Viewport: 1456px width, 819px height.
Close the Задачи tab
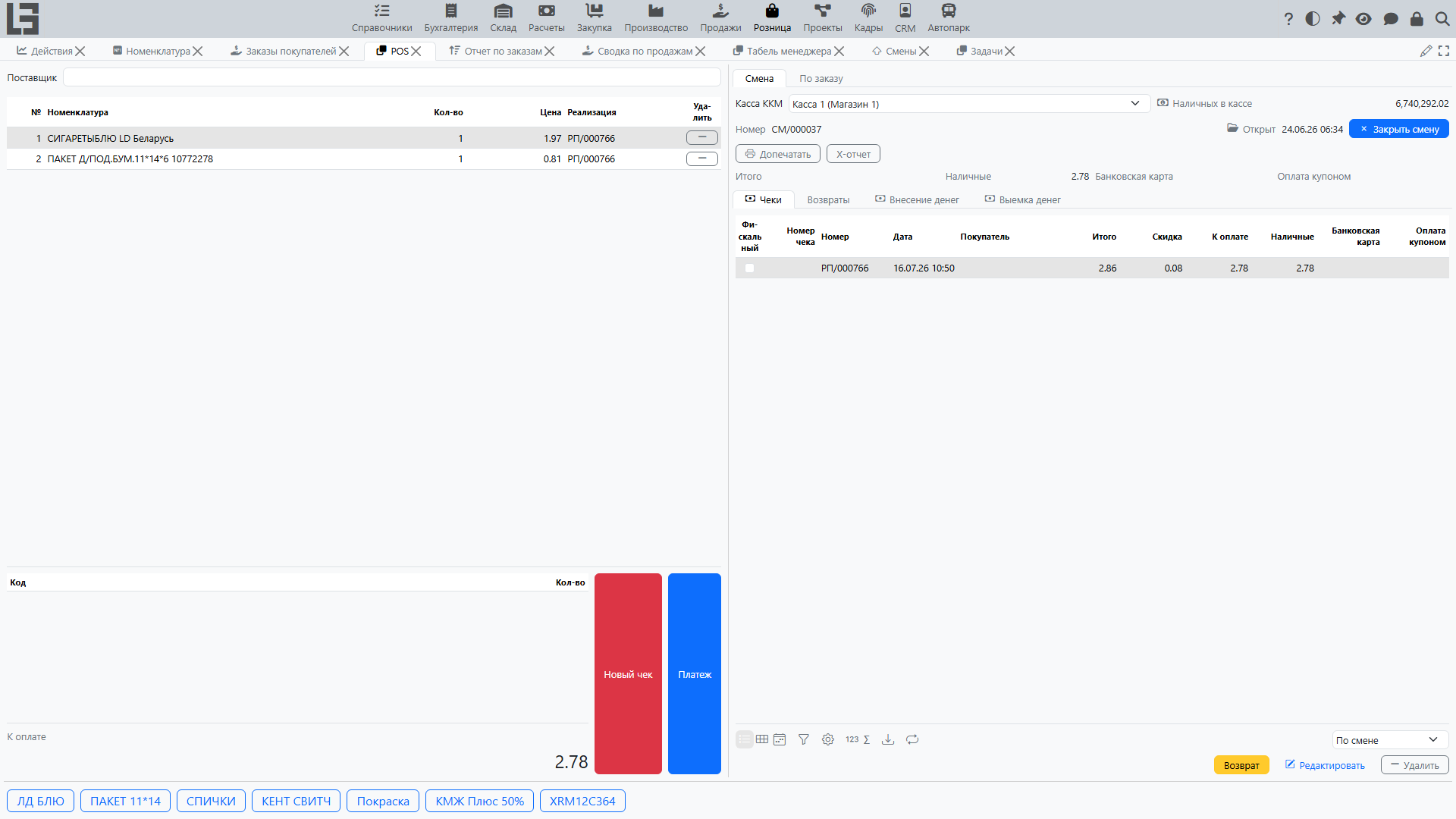tap(1009, 52)
